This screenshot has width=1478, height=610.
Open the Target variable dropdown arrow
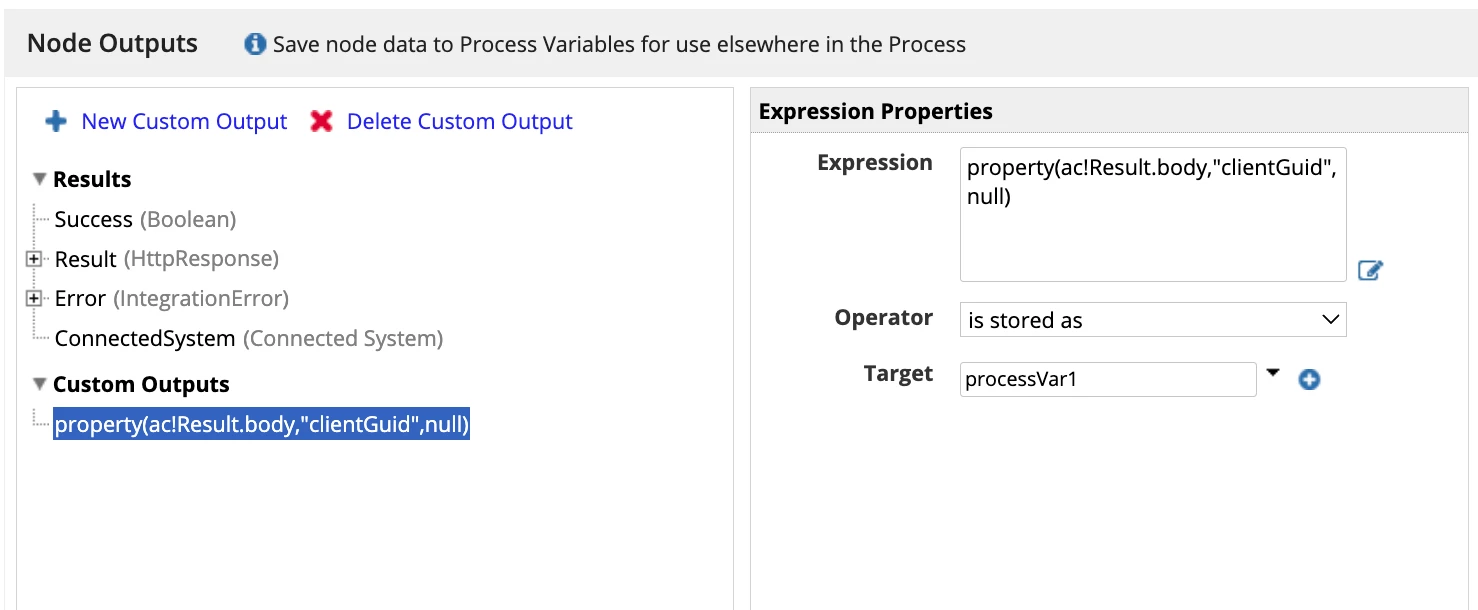(x=1272, y=373)
